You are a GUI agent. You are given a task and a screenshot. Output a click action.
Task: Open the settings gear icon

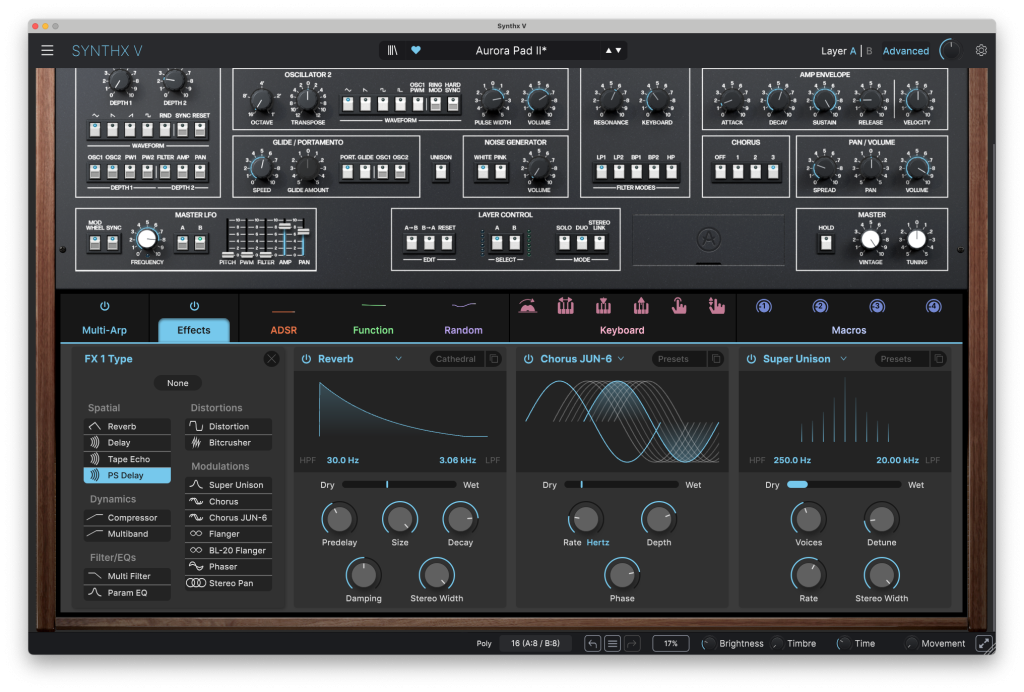click(981, 50)
